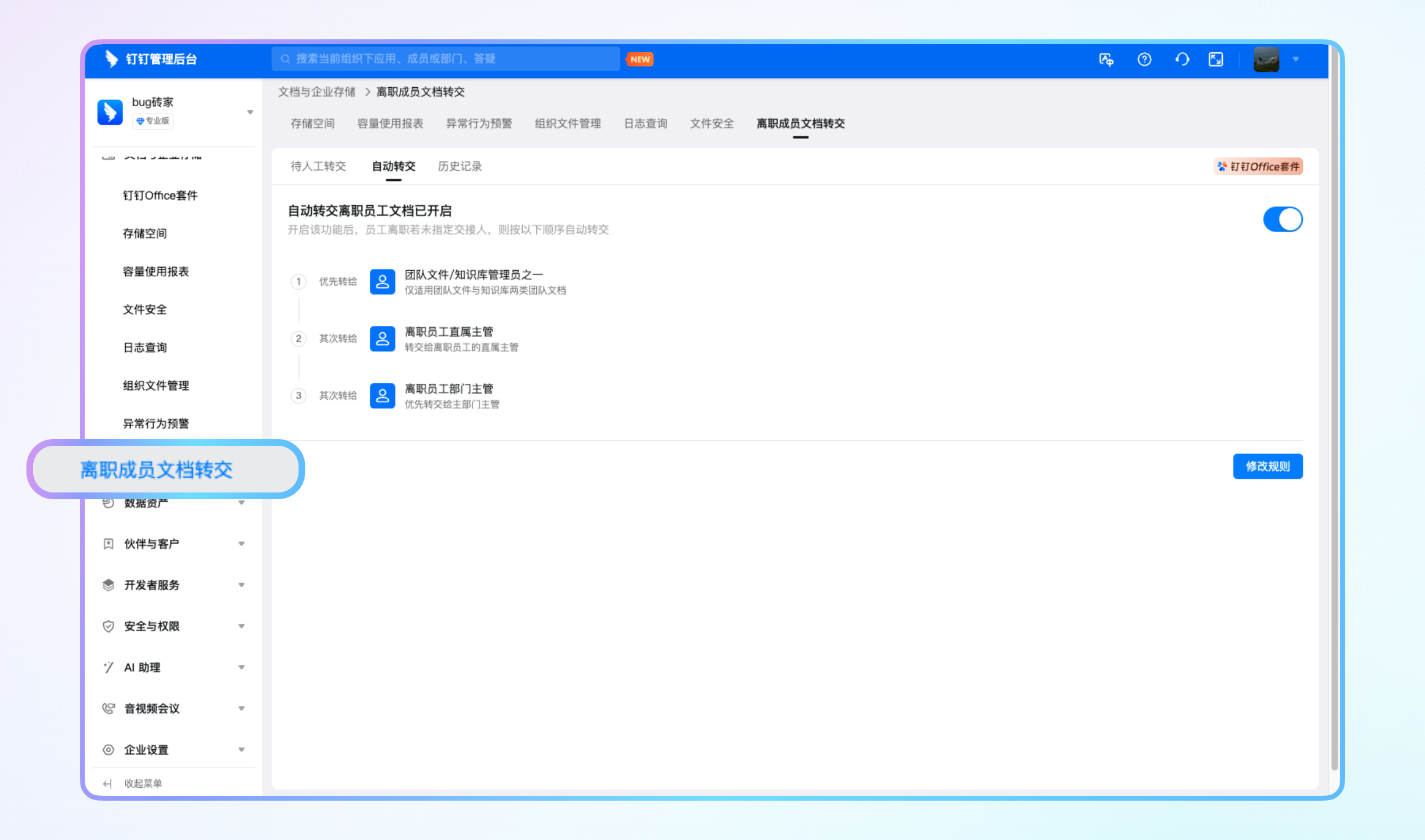
Task: Click the DingTalk logo in header
Action: tap(111, 59)
